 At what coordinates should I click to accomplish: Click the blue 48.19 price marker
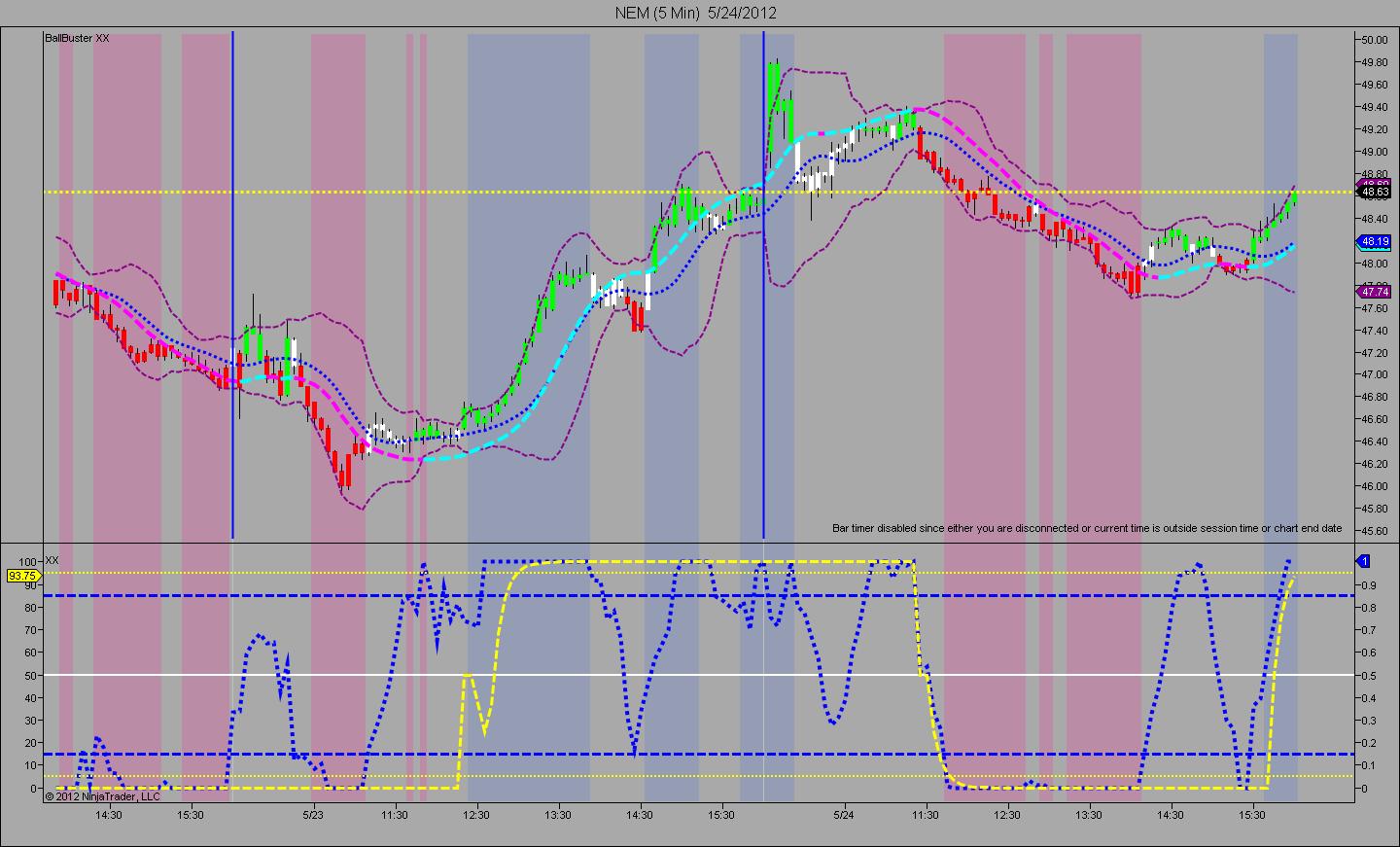pos(1375,241)
